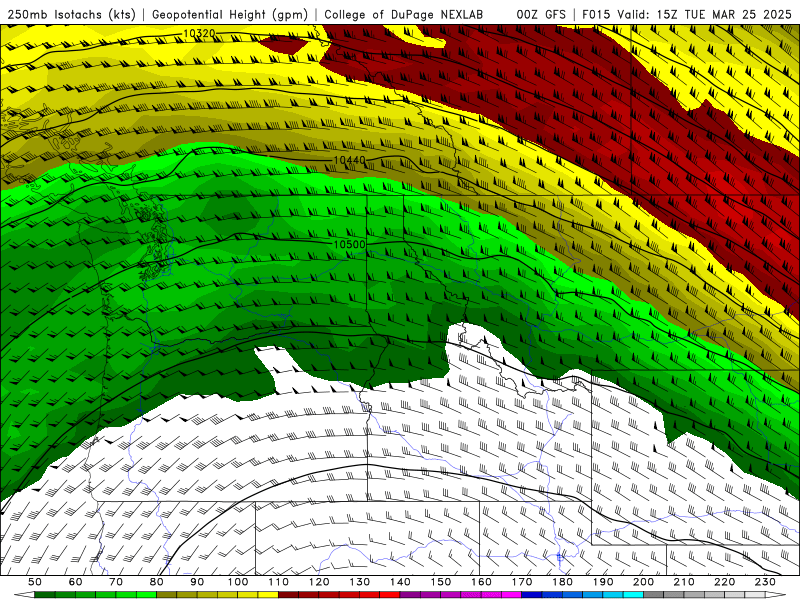Pick the dark blue swatch just above 170
The height and width of the screenshot is (600, 800).
pos(532,595)
